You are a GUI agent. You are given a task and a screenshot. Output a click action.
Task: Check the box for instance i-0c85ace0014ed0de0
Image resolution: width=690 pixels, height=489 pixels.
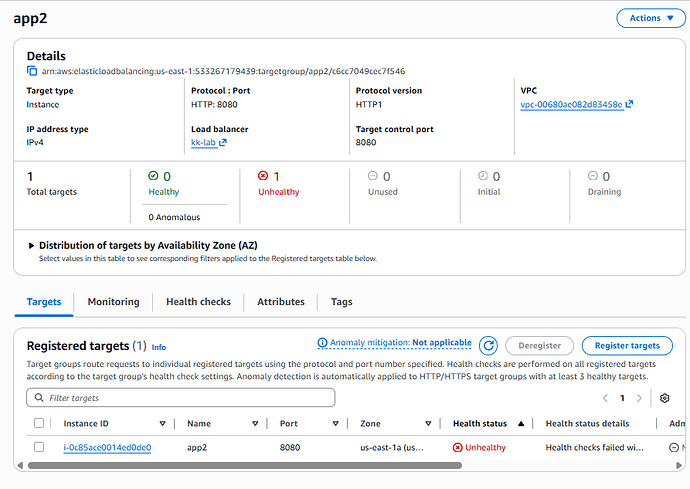39,447
